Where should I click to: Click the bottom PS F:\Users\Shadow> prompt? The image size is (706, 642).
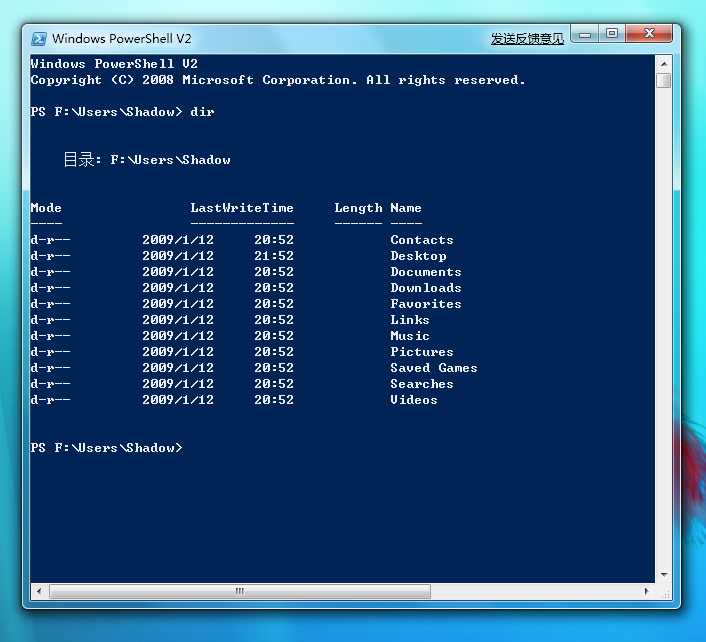[106, 448]
